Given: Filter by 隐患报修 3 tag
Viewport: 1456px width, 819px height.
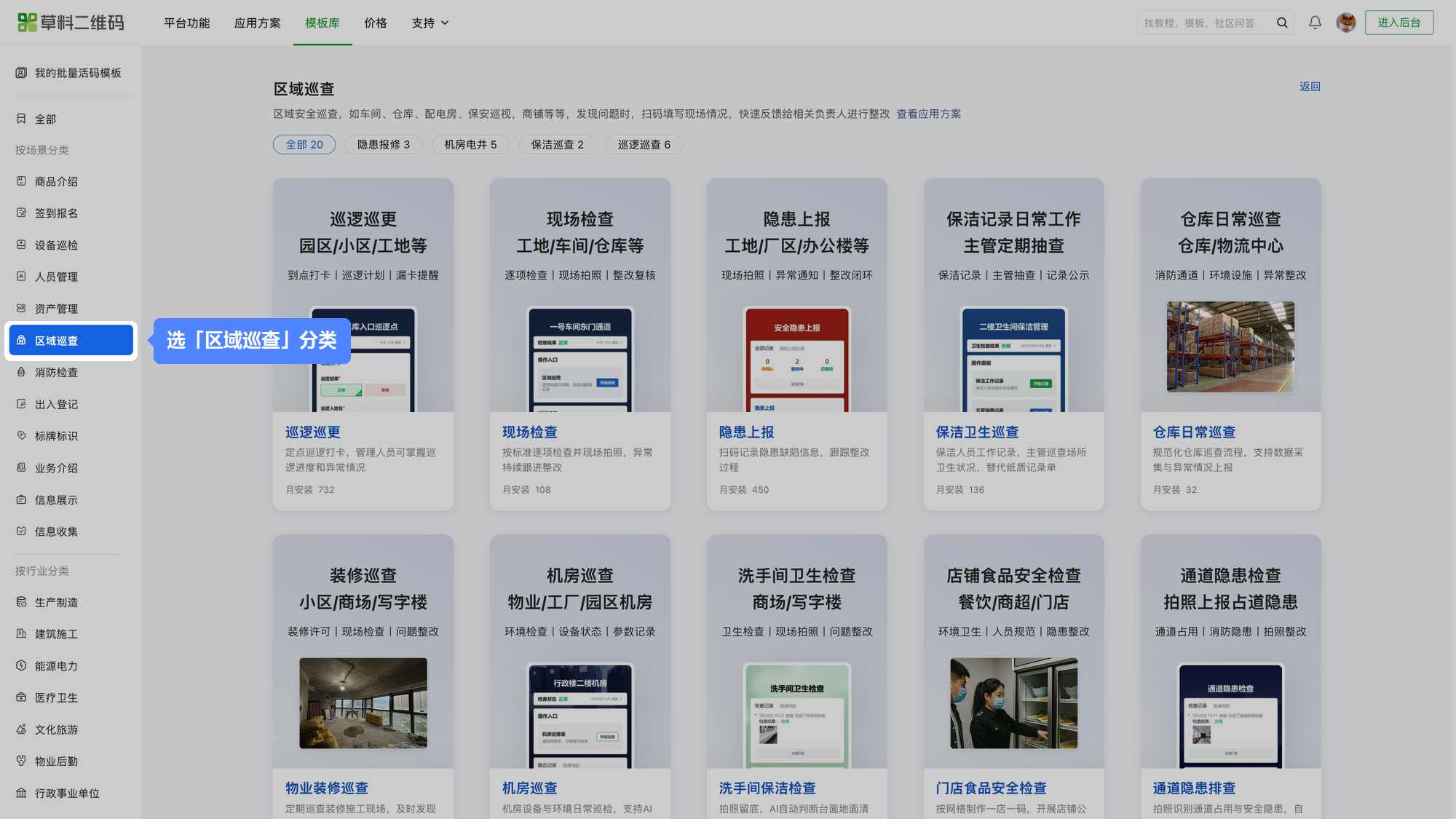Looking at the screenshot, I should [384, 144].
